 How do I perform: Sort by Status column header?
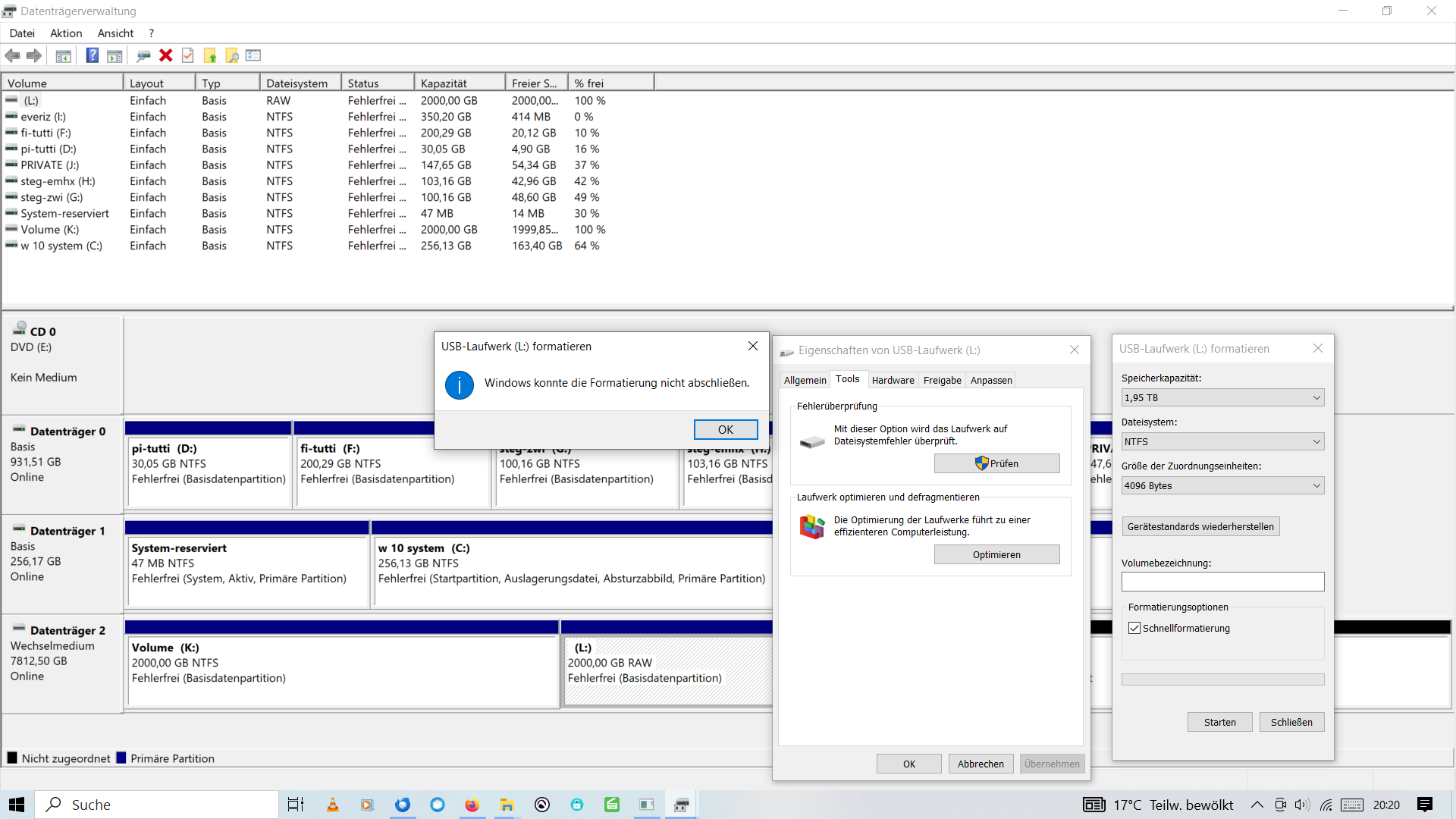pos(378,83)
